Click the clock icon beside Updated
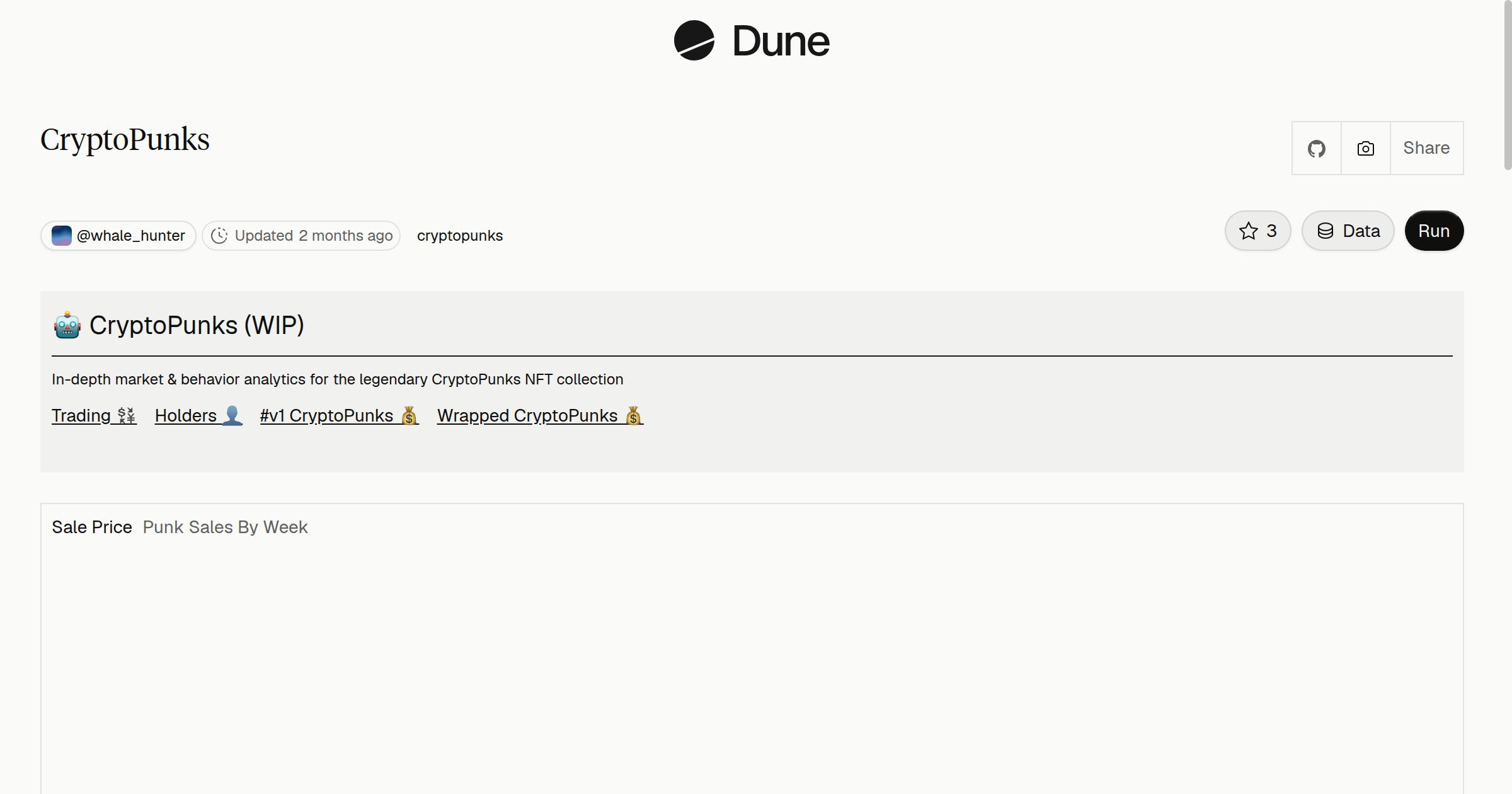Image resolution: width=1512 pixels, height=794 pixels. click(x=219, y=236)
